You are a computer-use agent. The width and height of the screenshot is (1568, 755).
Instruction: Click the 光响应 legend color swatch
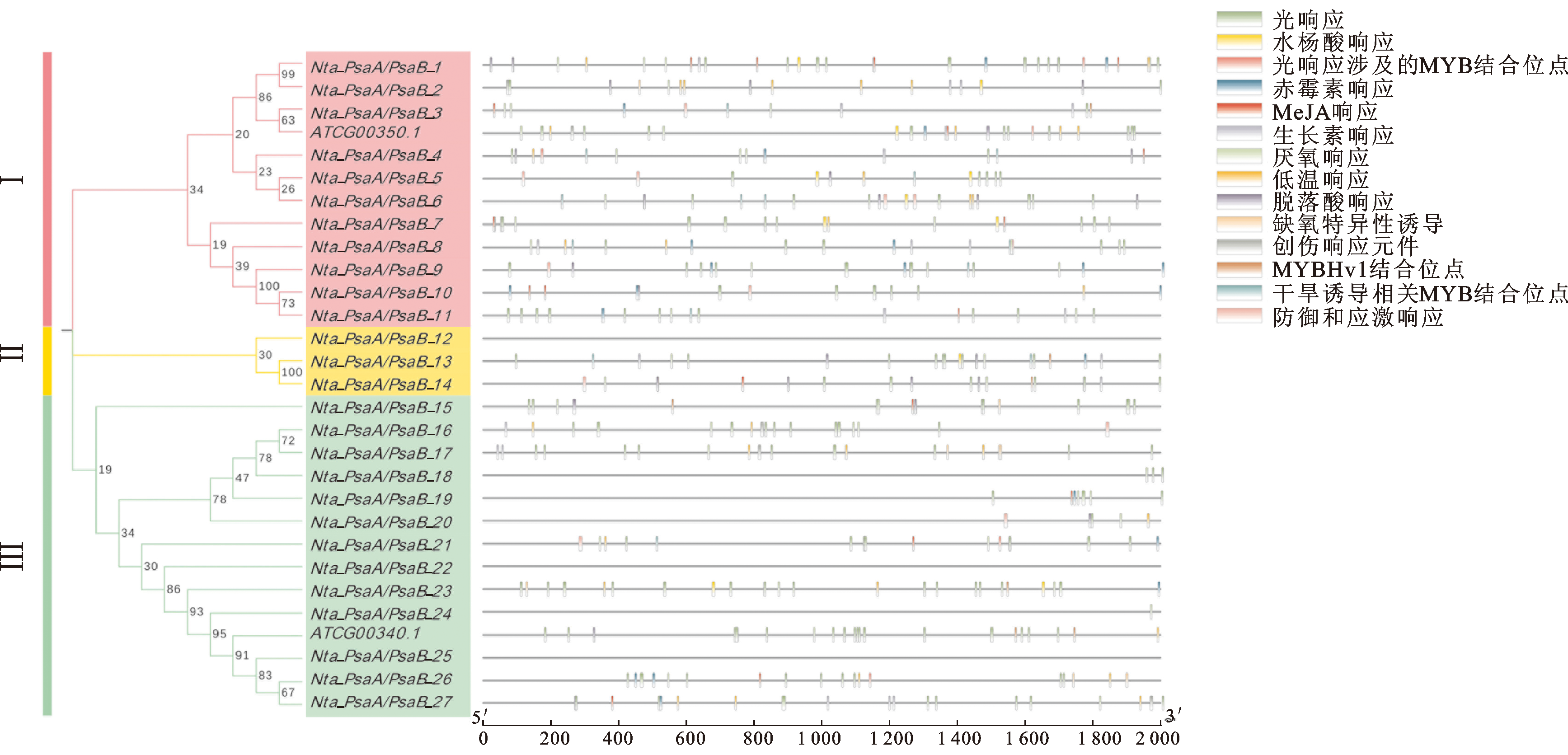(x=1239, y=19)
